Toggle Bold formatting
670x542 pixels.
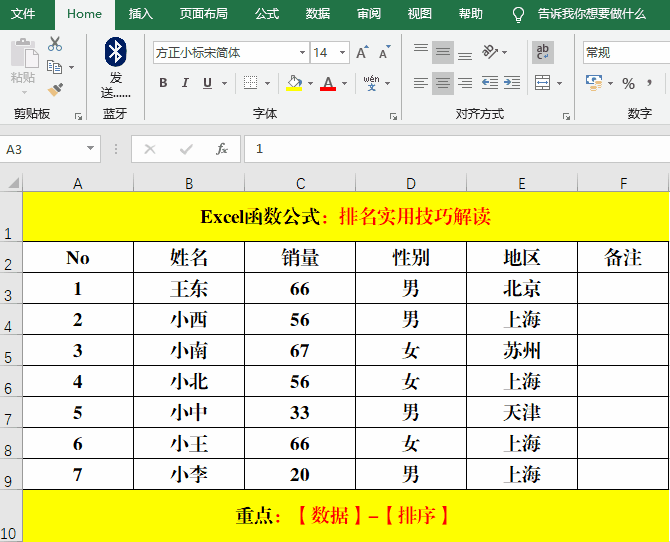[x=163, y=83]
